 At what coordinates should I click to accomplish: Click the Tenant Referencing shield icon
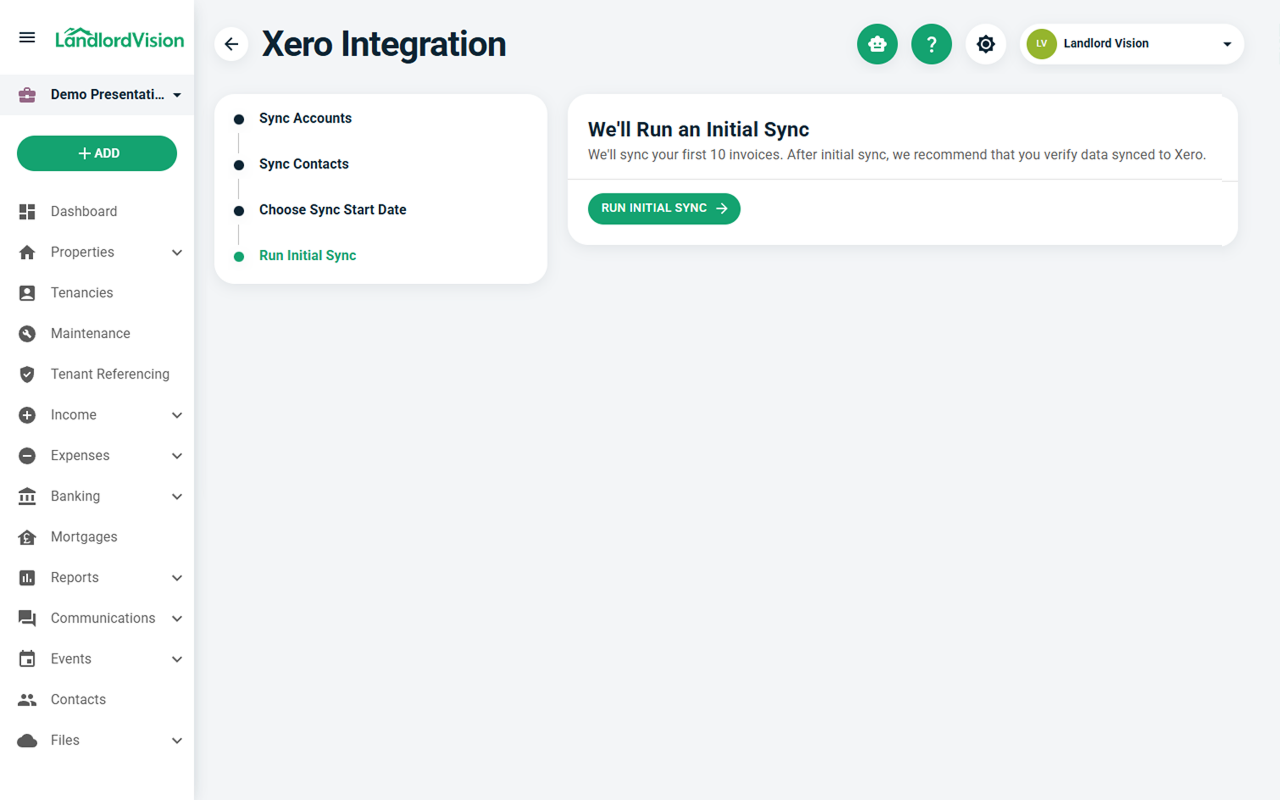pos(27,374)
